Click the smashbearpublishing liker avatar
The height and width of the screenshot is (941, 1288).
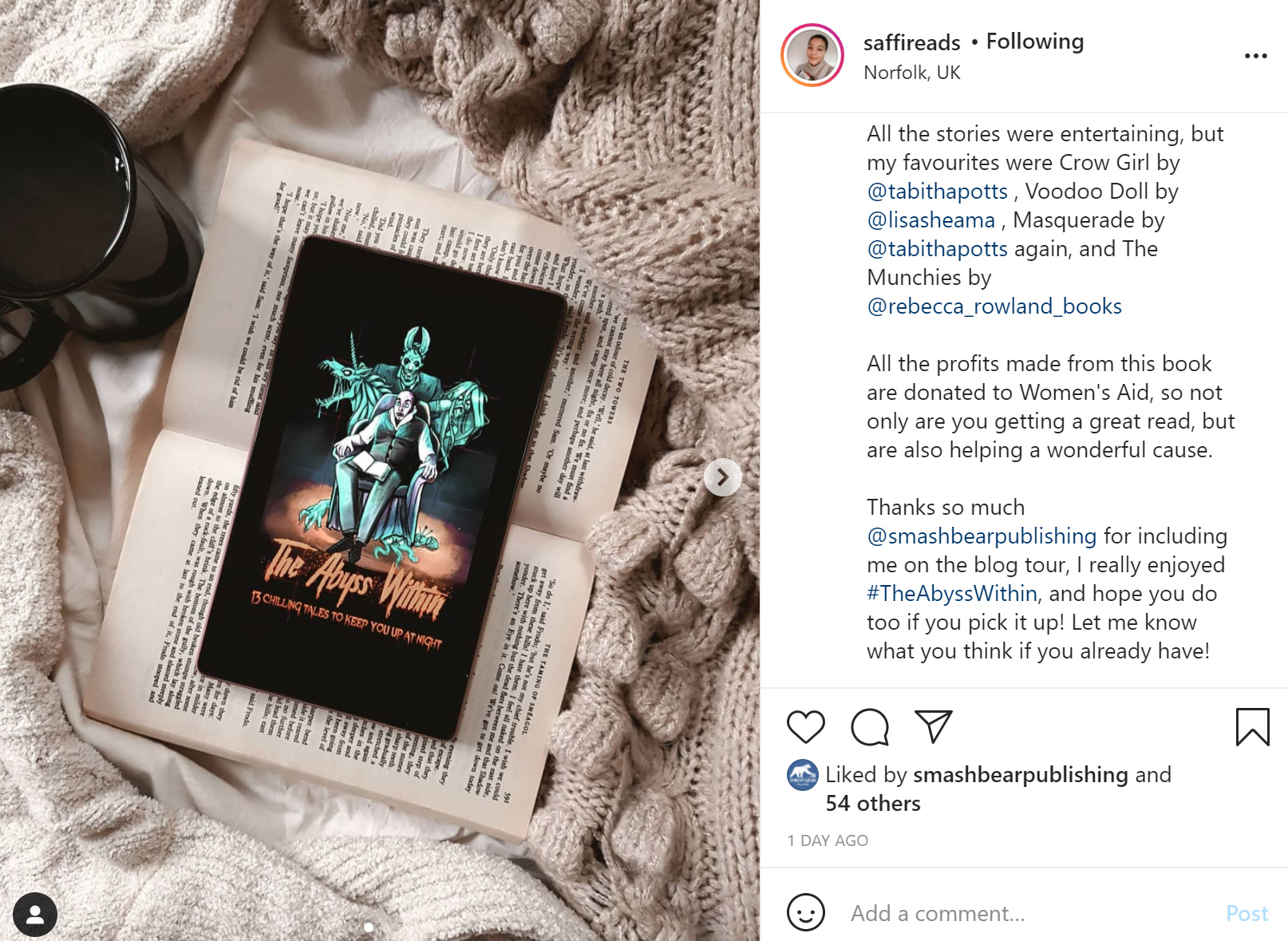[802, 775]
